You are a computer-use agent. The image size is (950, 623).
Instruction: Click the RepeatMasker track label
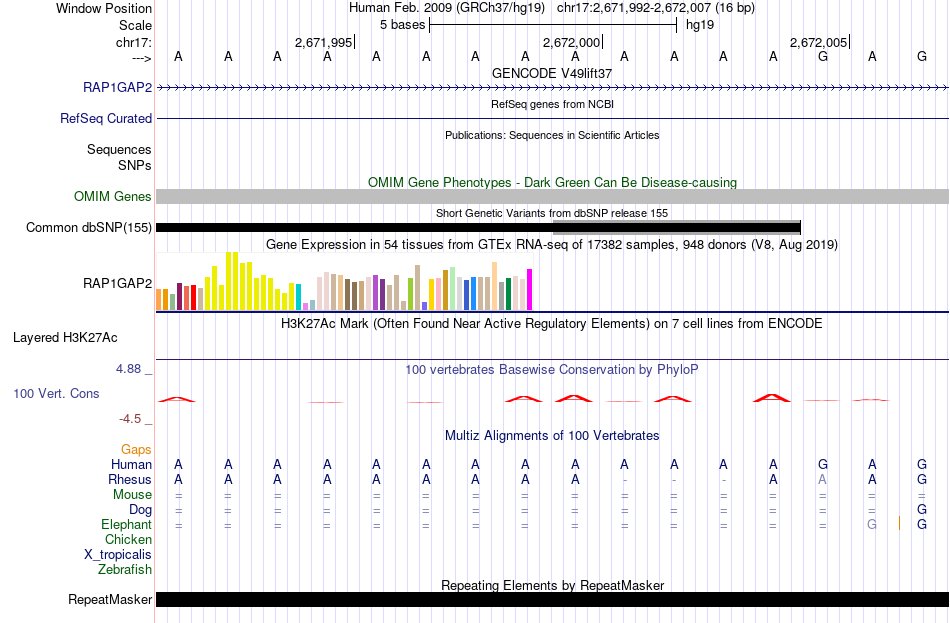[x=110, y=599]
